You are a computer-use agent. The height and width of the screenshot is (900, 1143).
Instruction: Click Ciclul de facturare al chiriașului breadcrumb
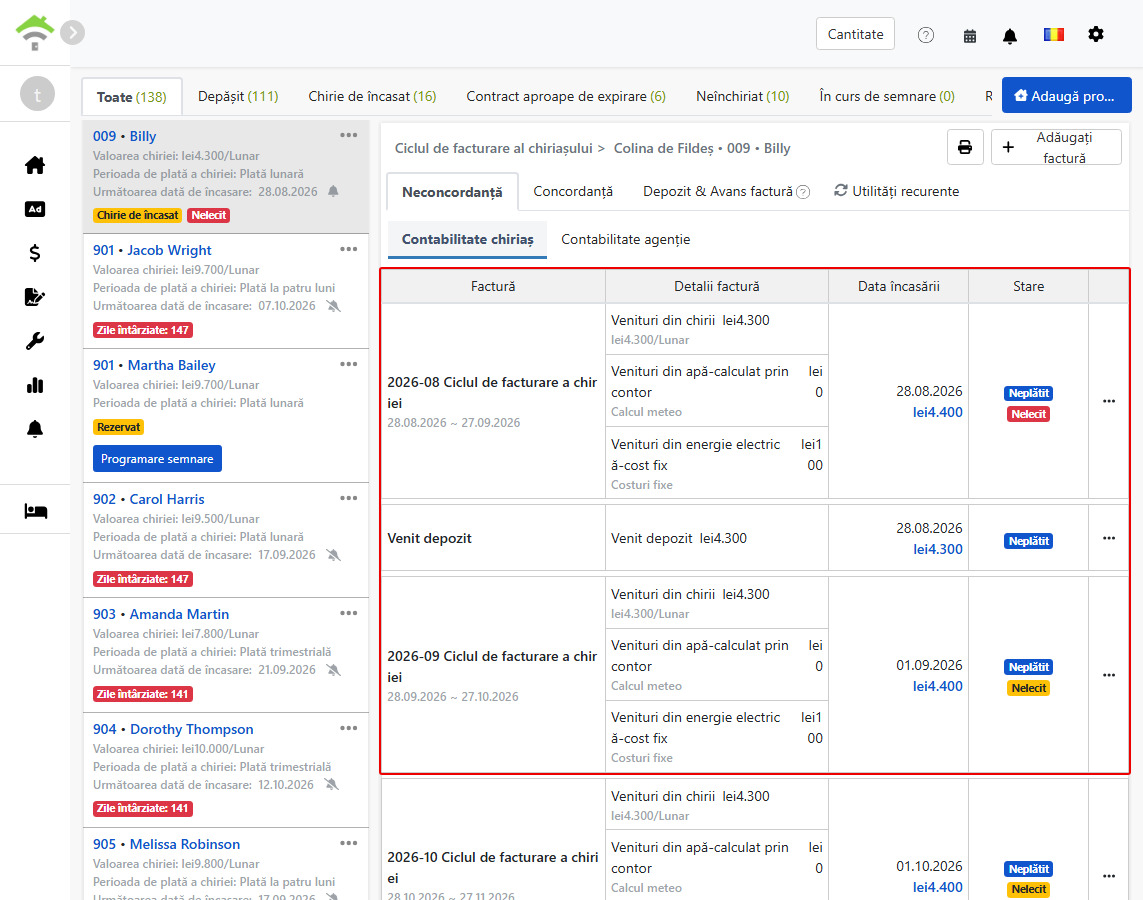pyautogui.click(x=494, y=148)
